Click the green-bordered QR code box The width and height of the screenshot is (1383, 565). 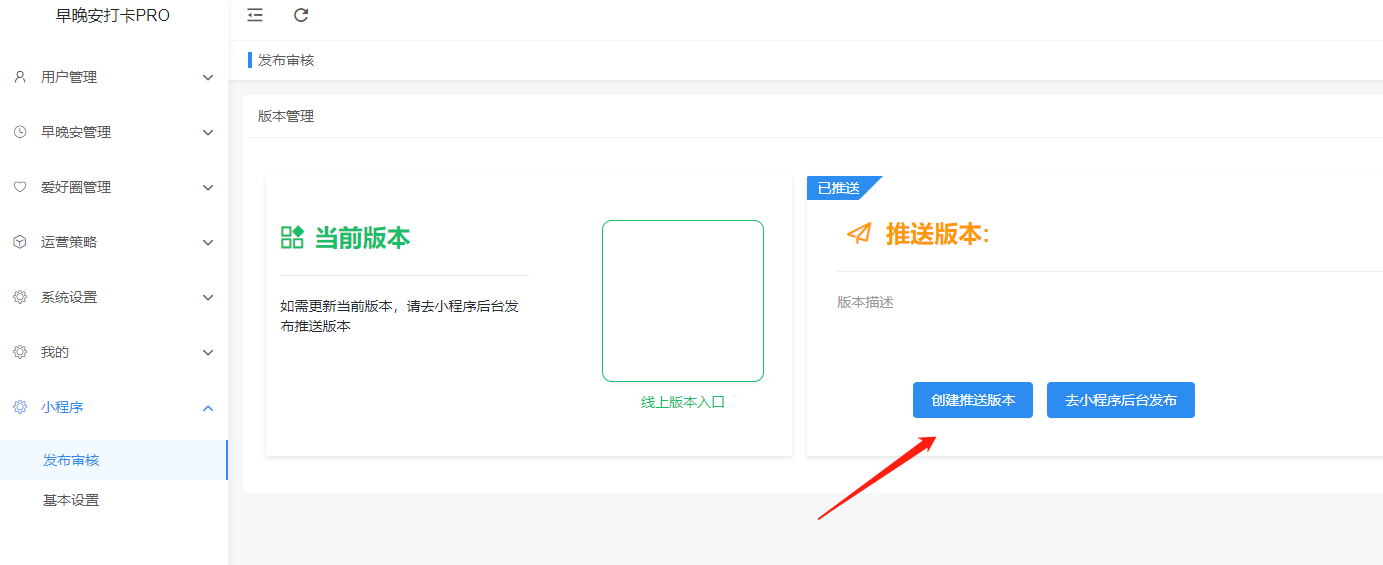pyautogui.click(x=683, y=301)
